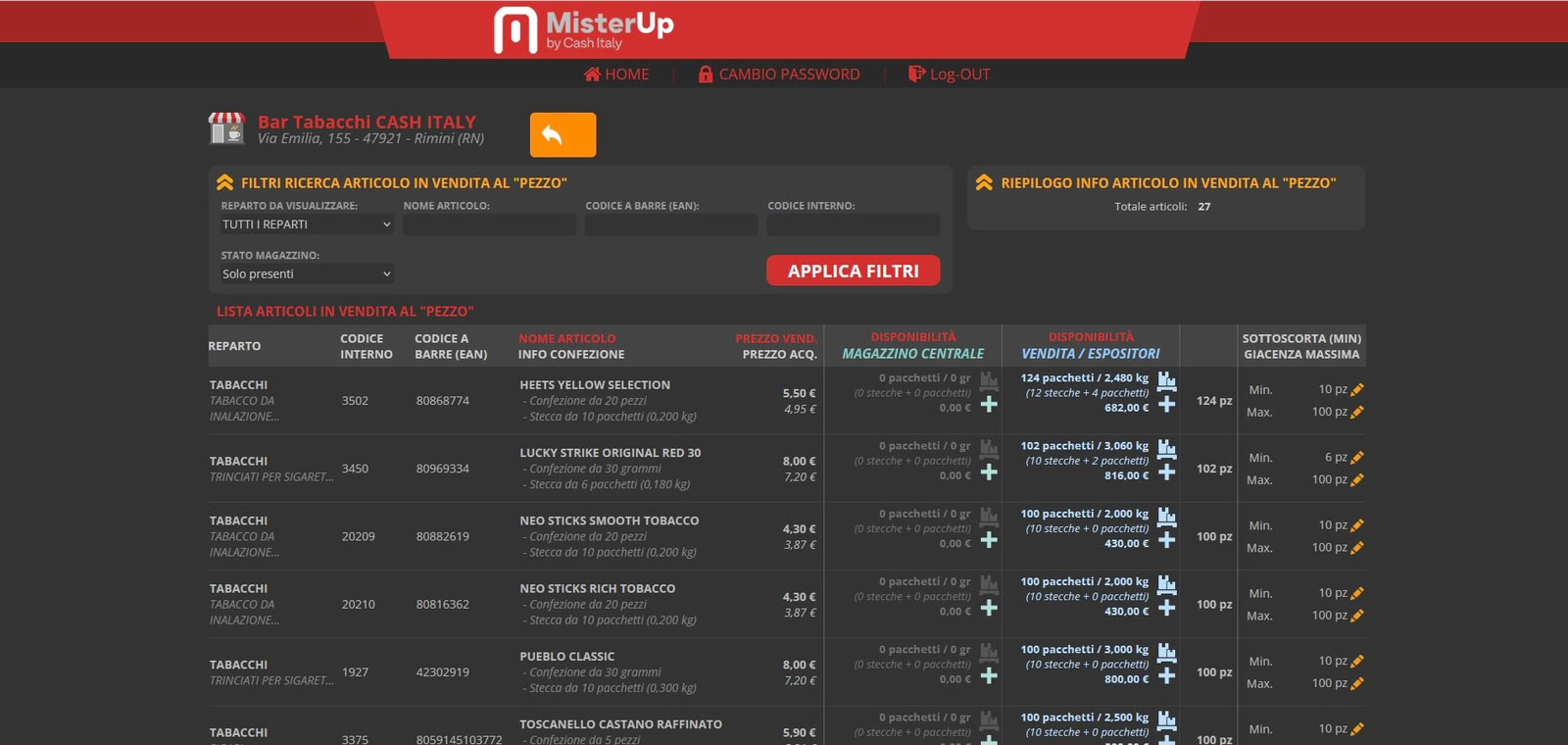Open sales display stock for Lucky Strike Original Red
This screenshot has width=1568, height=745.
click(1166, 448)
